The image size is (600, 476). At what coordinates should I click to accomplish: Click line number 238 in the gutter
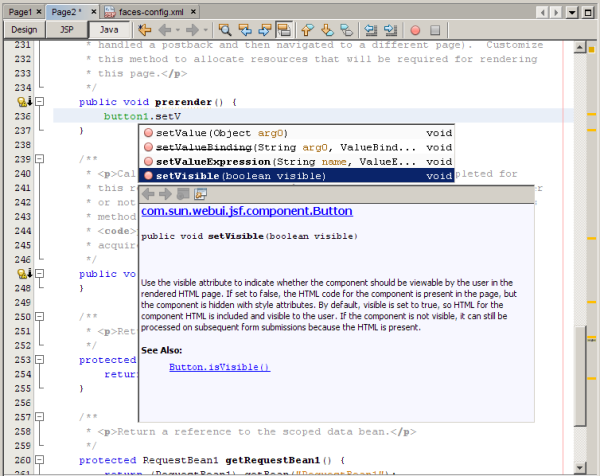(x=22, y=145)
